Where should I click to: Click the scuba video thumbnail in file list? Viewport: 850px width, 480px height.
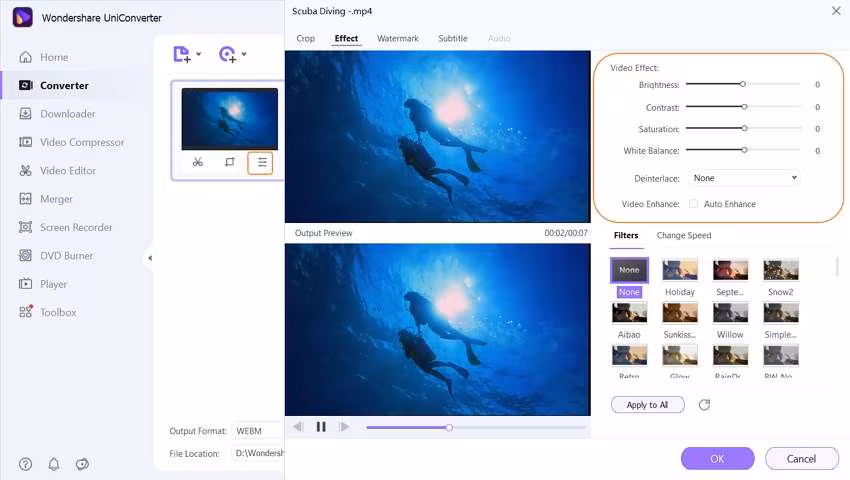(230, 119)
